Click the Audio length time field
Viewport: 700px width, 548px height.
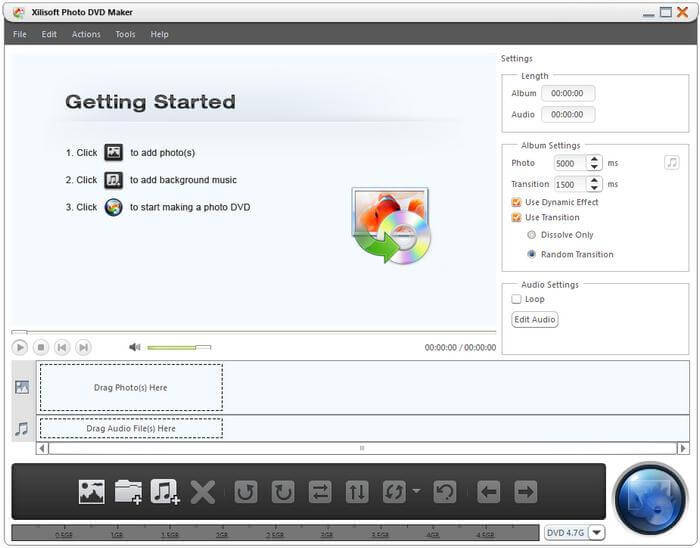pos(568,115)
